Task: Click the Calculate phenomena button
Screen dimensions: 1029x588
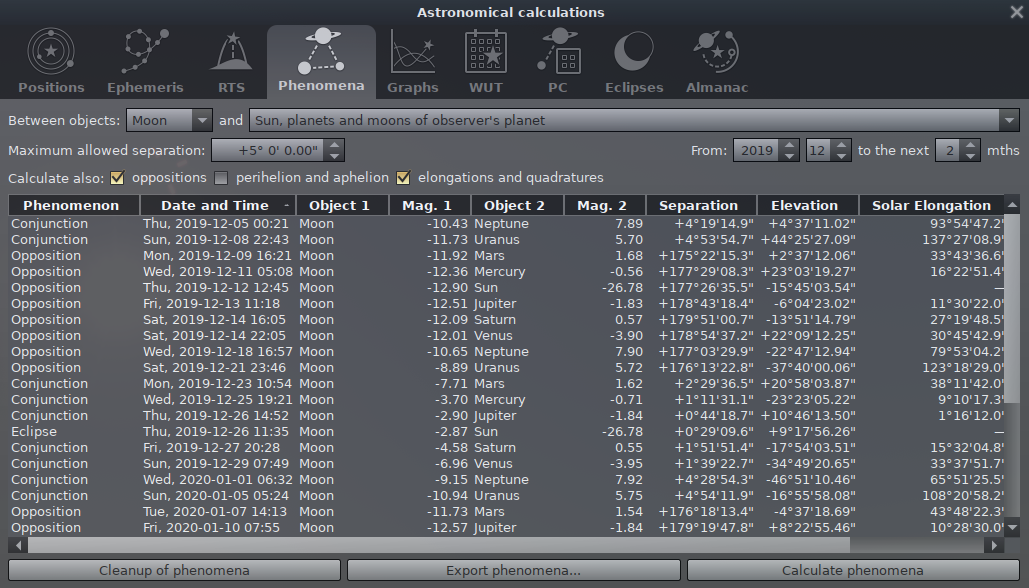Action: pyautogui.click(x=852, y=571)
